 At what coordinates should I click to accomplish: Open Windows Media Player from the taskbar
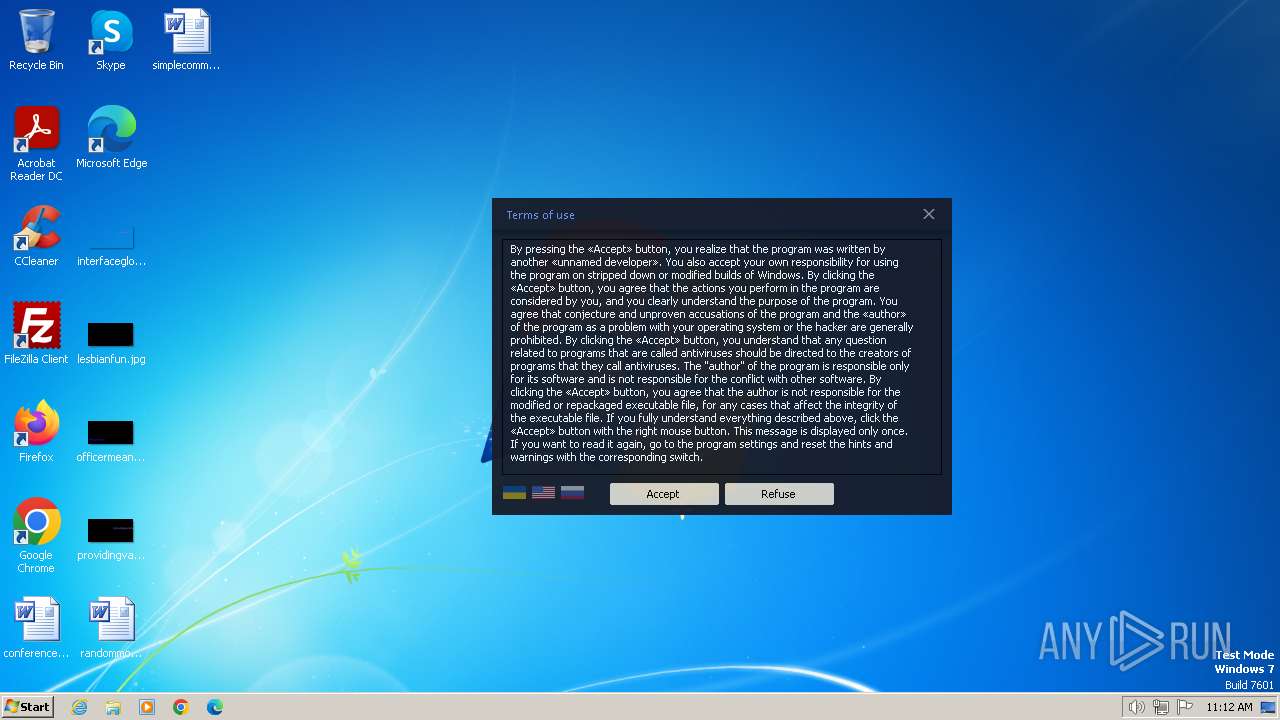point(147,707)
